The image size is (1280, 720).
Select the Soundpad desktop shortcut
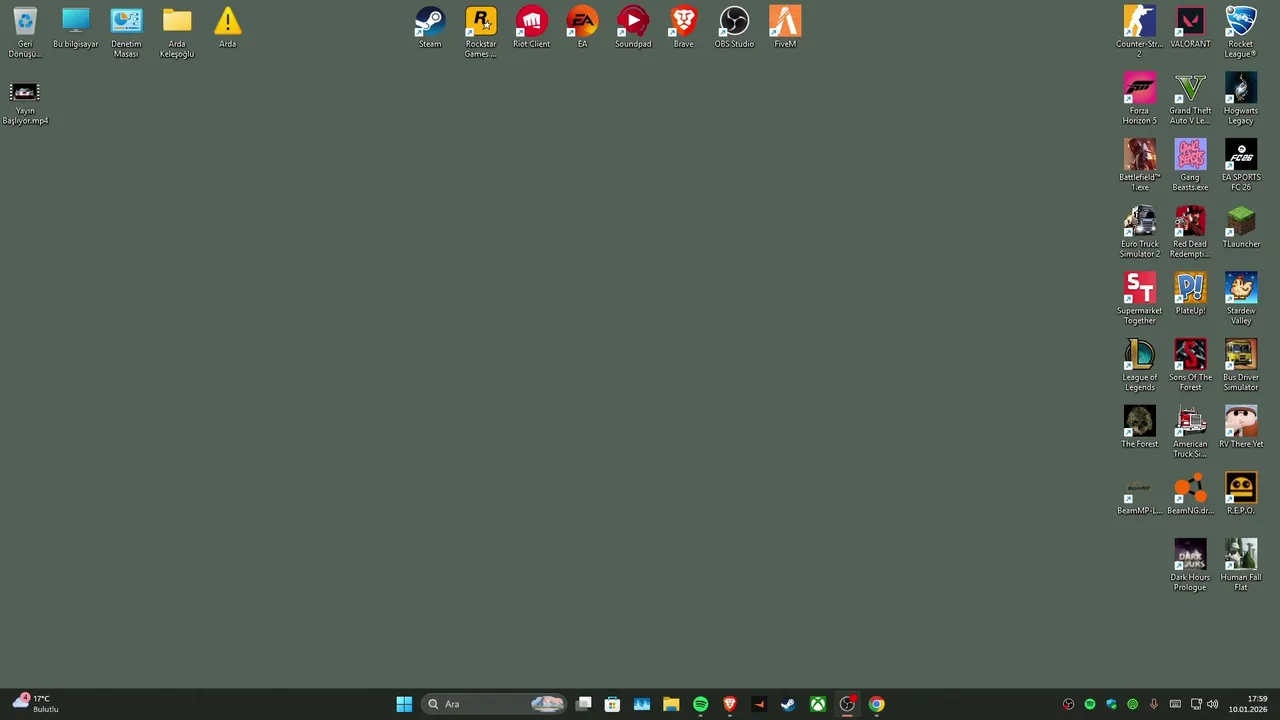(x=633, y=27)
